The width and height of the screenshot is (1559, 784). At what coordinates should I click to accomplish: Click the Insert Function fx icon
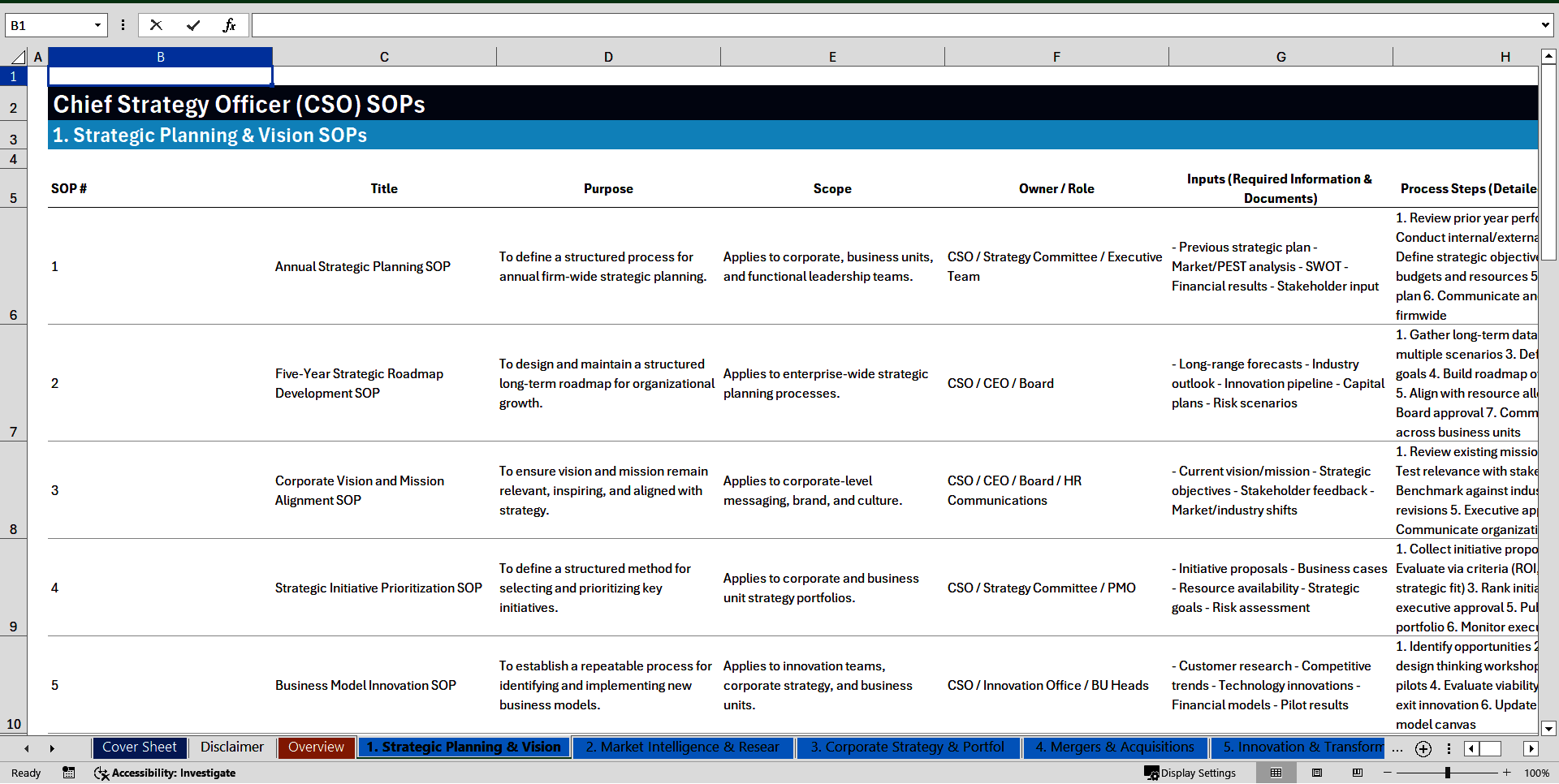point(229,25)
